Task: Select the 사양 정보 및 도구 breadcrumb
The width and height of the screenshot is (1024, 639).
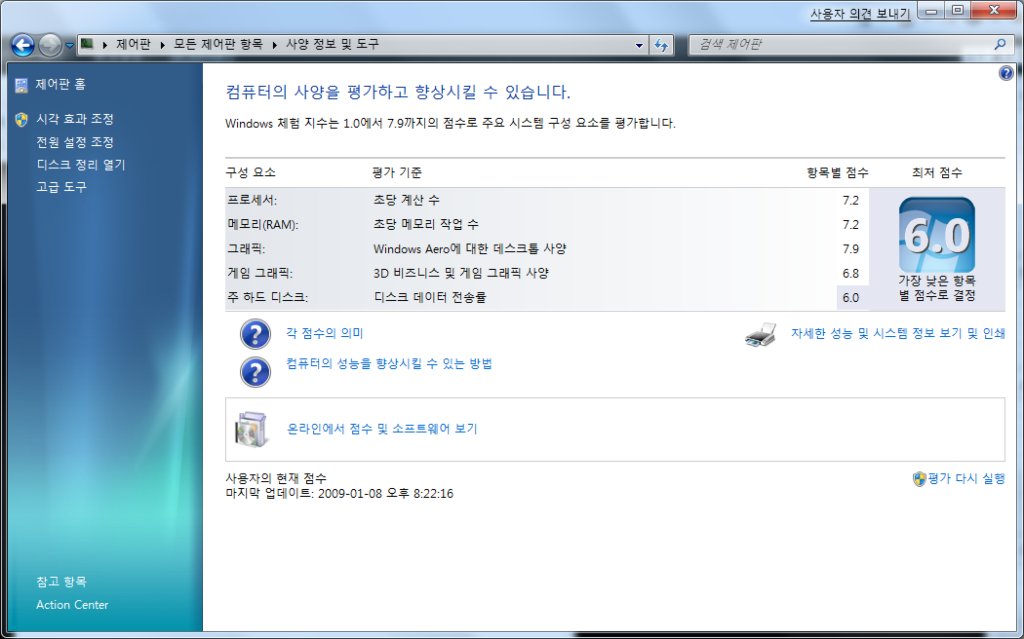Action: [x=332, y=44]
